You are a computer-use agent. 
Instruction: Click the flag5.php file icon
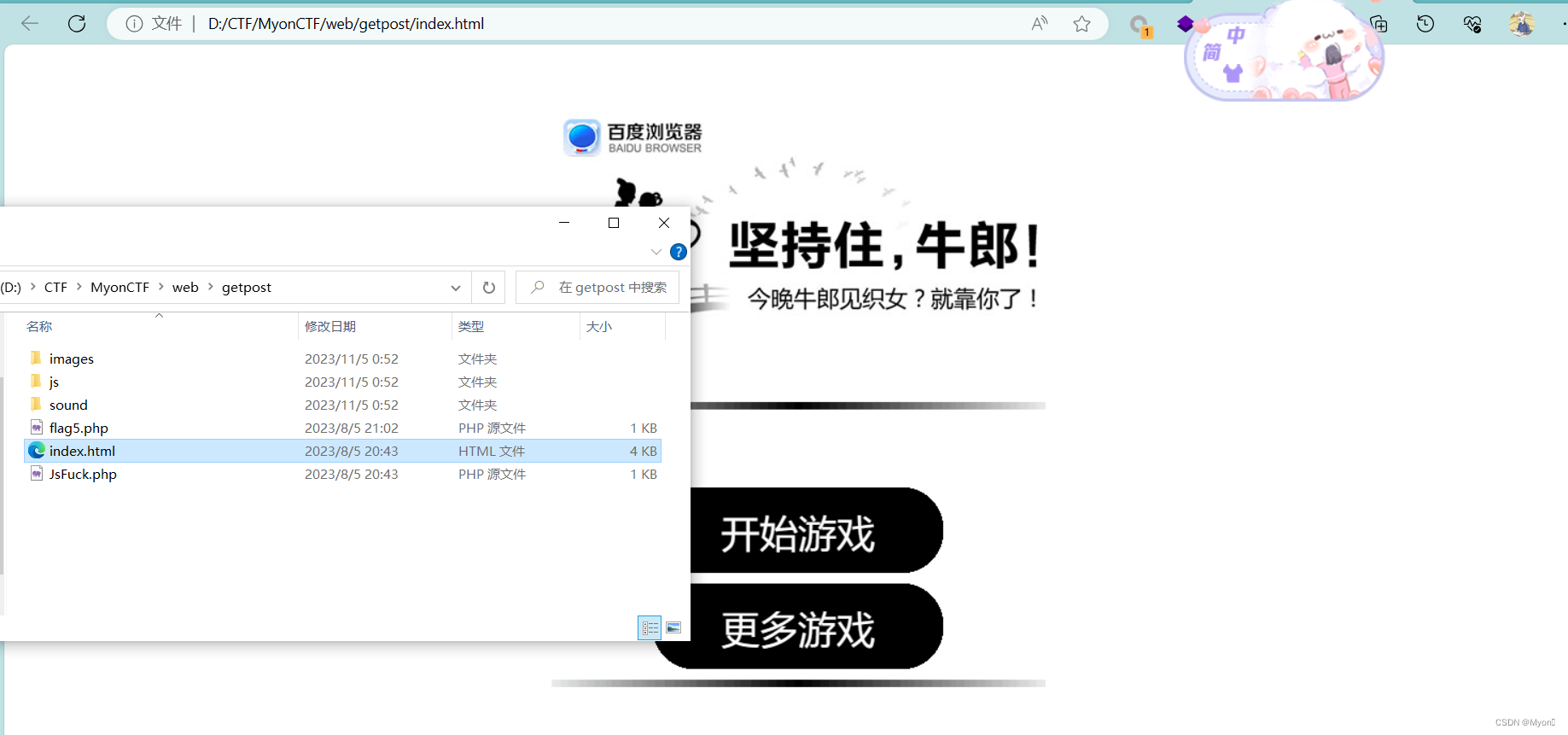tap(37, 427)
